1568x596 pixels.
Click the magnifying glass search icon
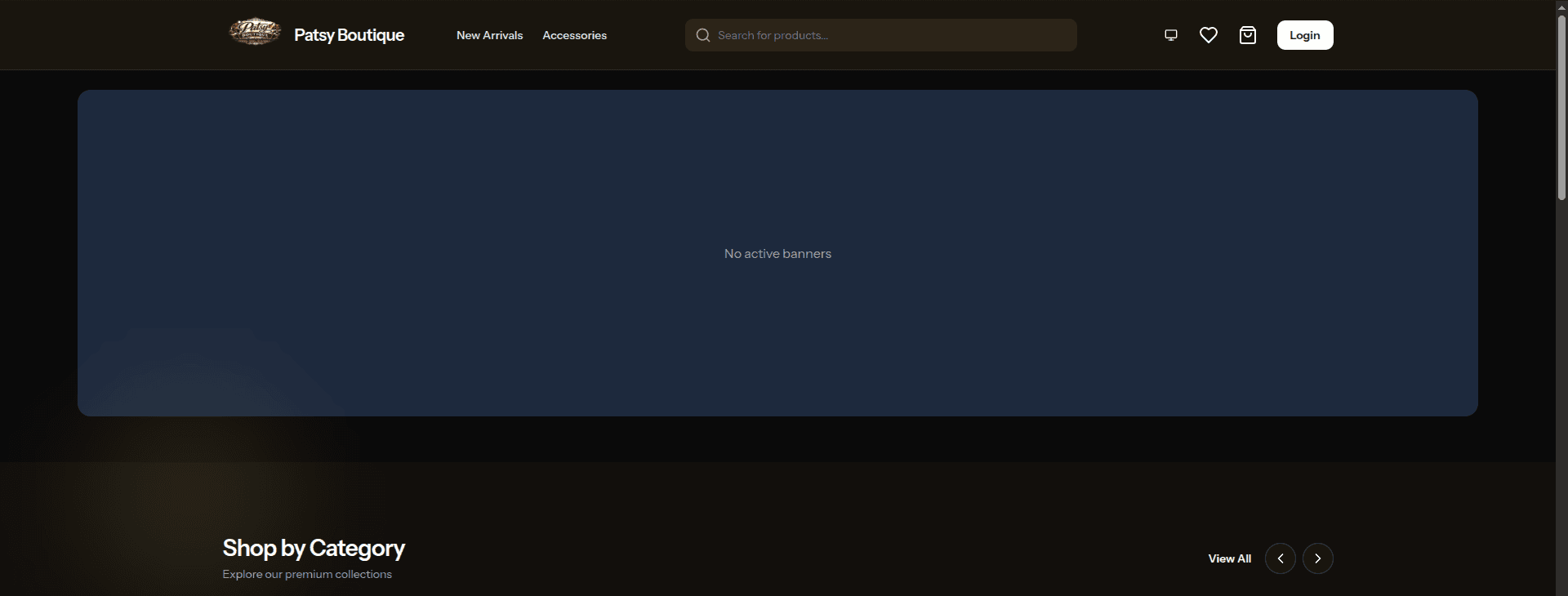[702, 35]
